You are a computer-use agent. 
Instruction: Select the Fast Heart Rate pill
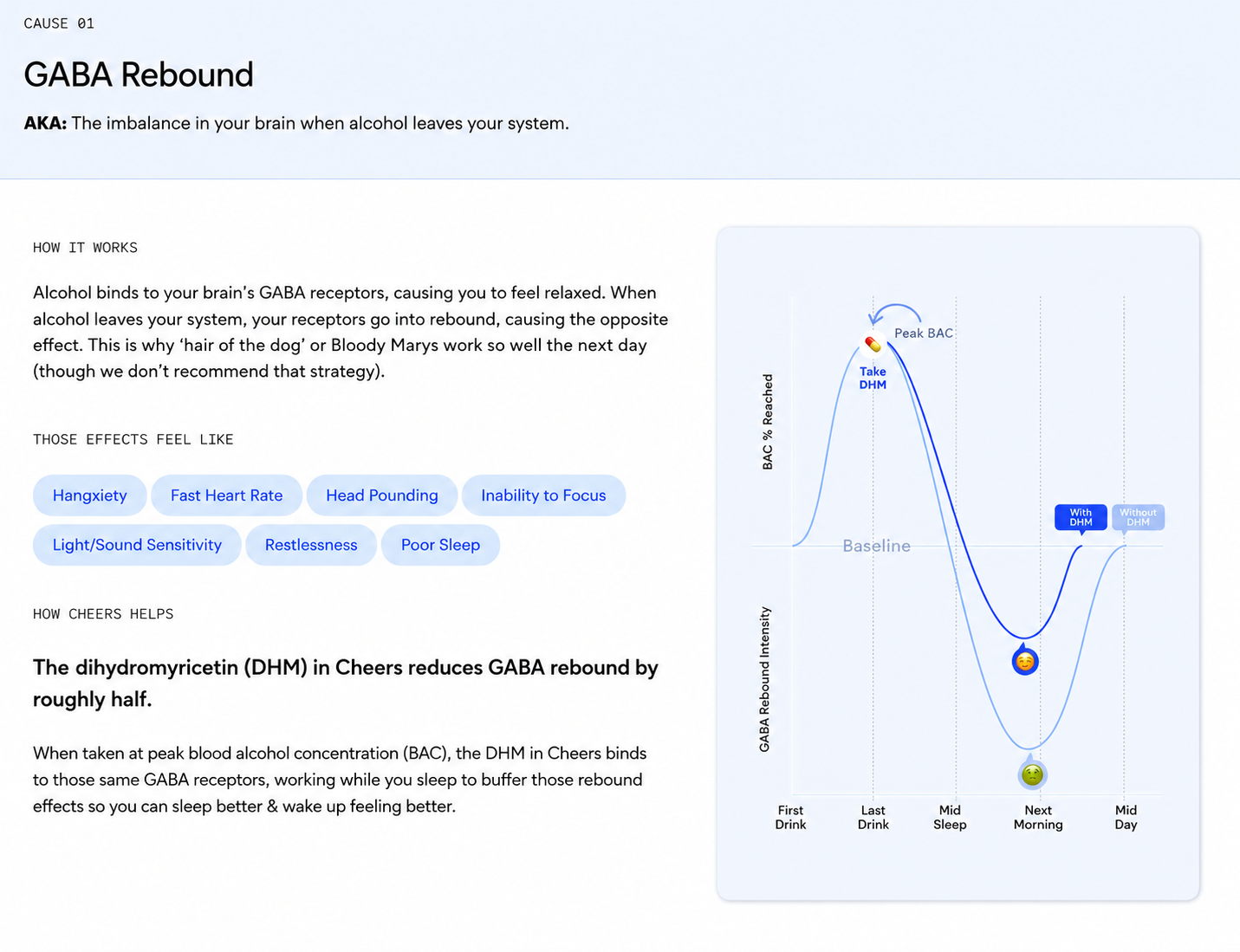click(x=227, y=495)
